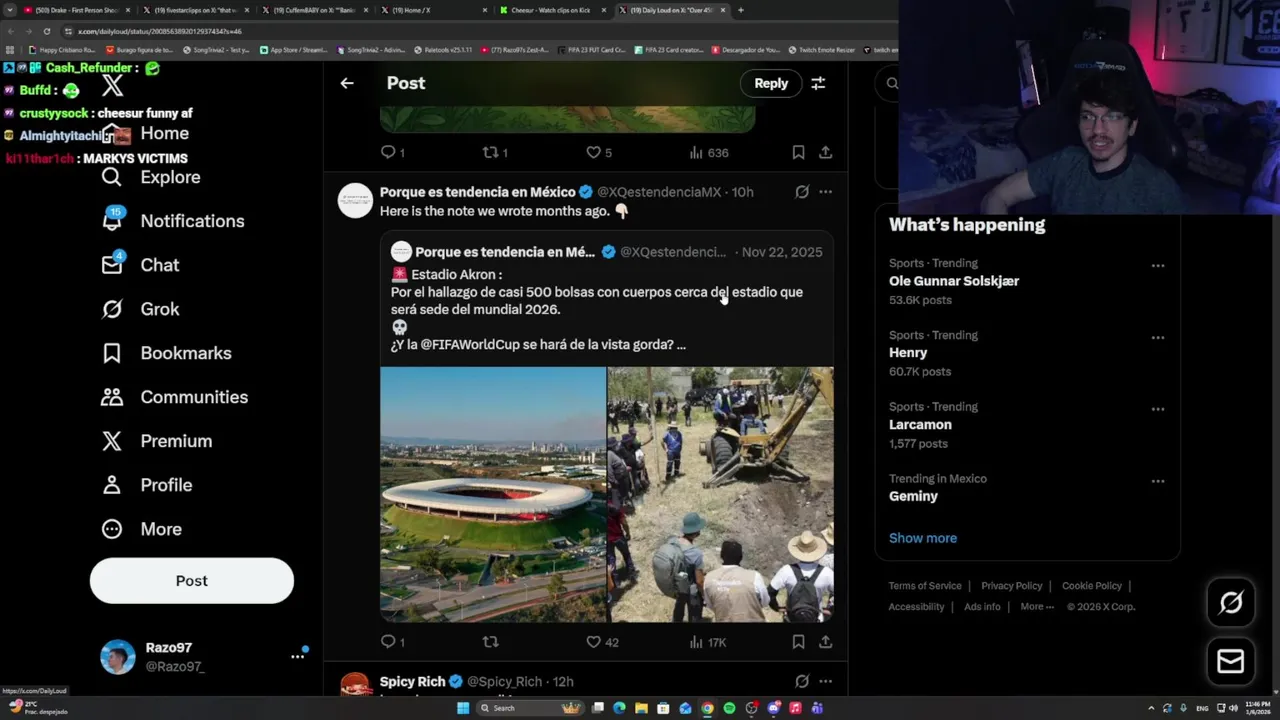This screenshot has width=1280, height=720.
Task: Open Premium in the sidebar
Action: [157, 441]
